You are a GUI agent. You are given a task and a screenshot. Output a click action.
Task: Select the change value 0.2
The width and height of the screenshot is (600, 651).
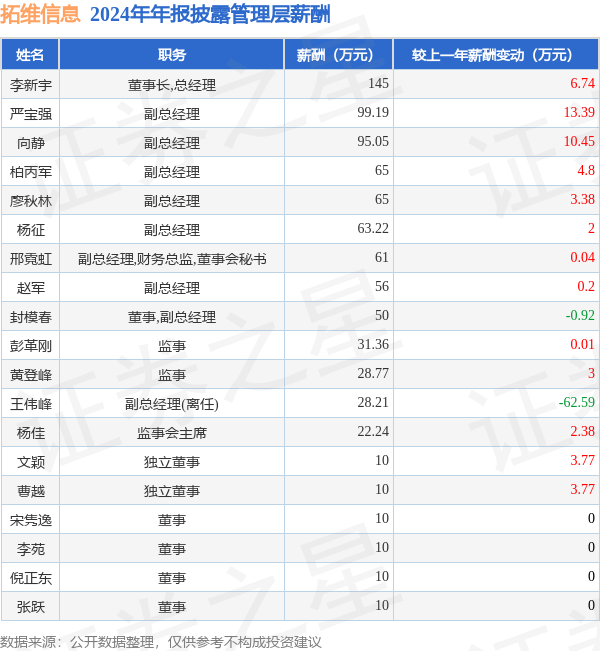point(586,287)
